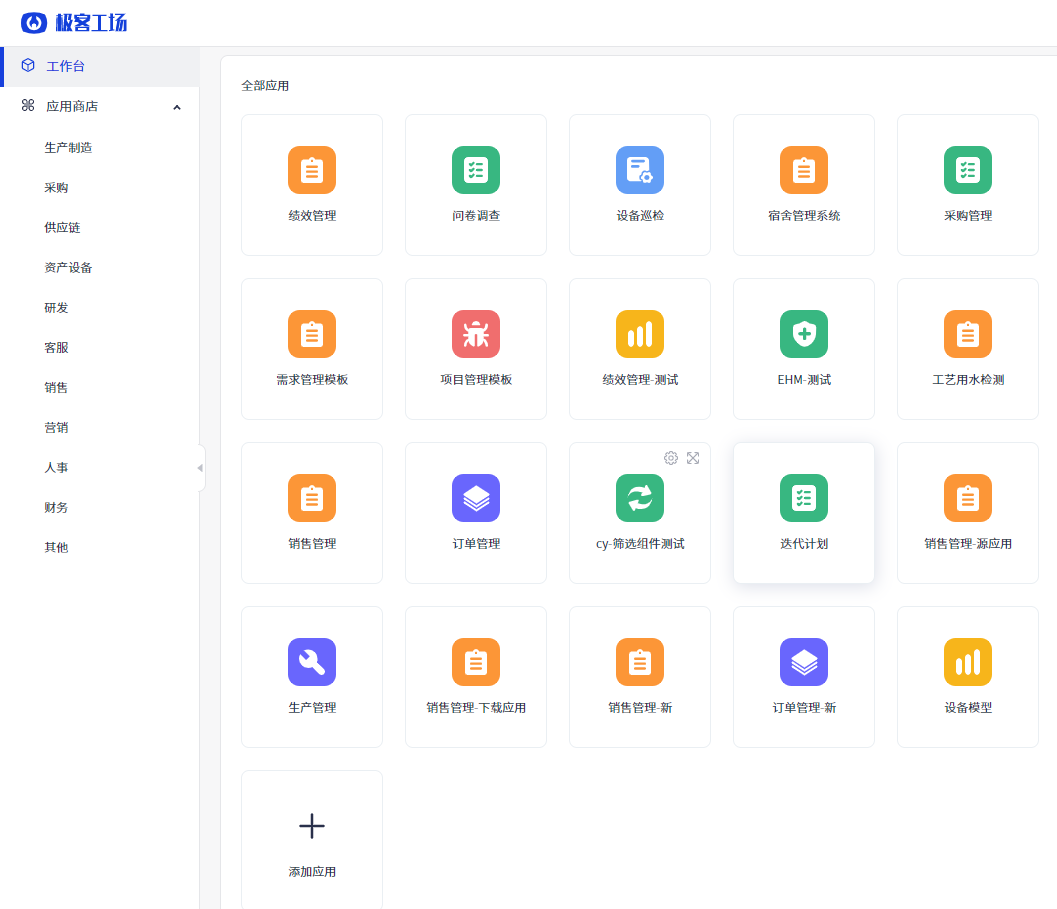Select 工作台 in the sidebar
The height and width of the screenshot is (909, 1057).
[x=66, y=66]
